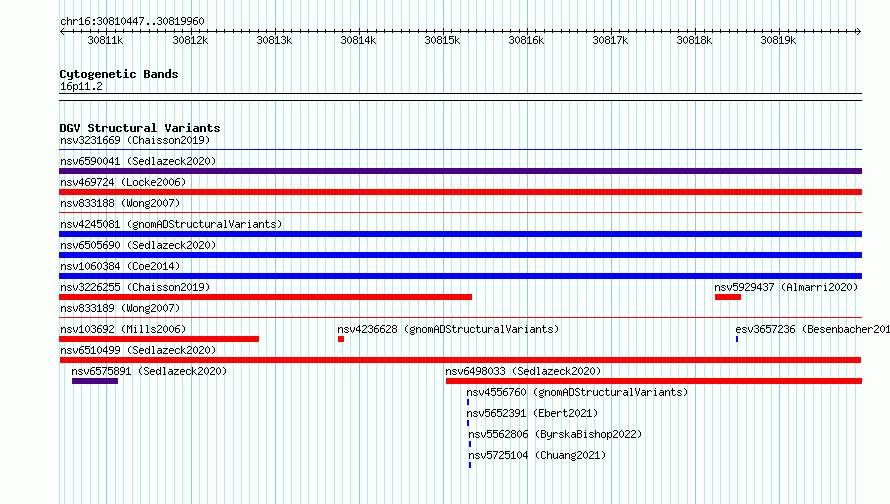Image resolution: width=890 pixels, height=504 pixels.
Task: Select the blue nsv4245081 variant bar
Action: point(460,234)
